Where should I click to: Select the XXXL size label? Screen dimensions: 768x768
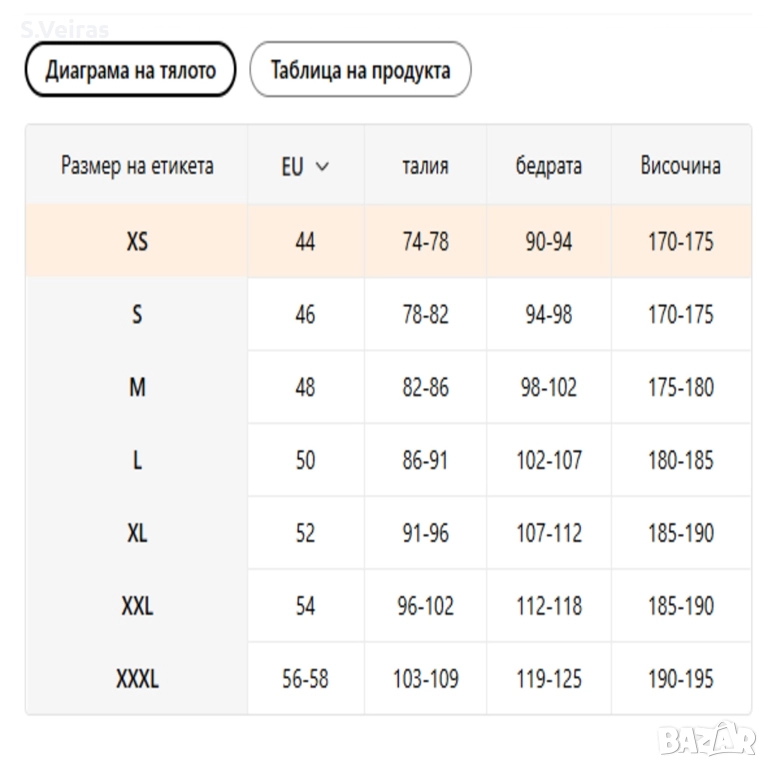(x=137, y=679)
